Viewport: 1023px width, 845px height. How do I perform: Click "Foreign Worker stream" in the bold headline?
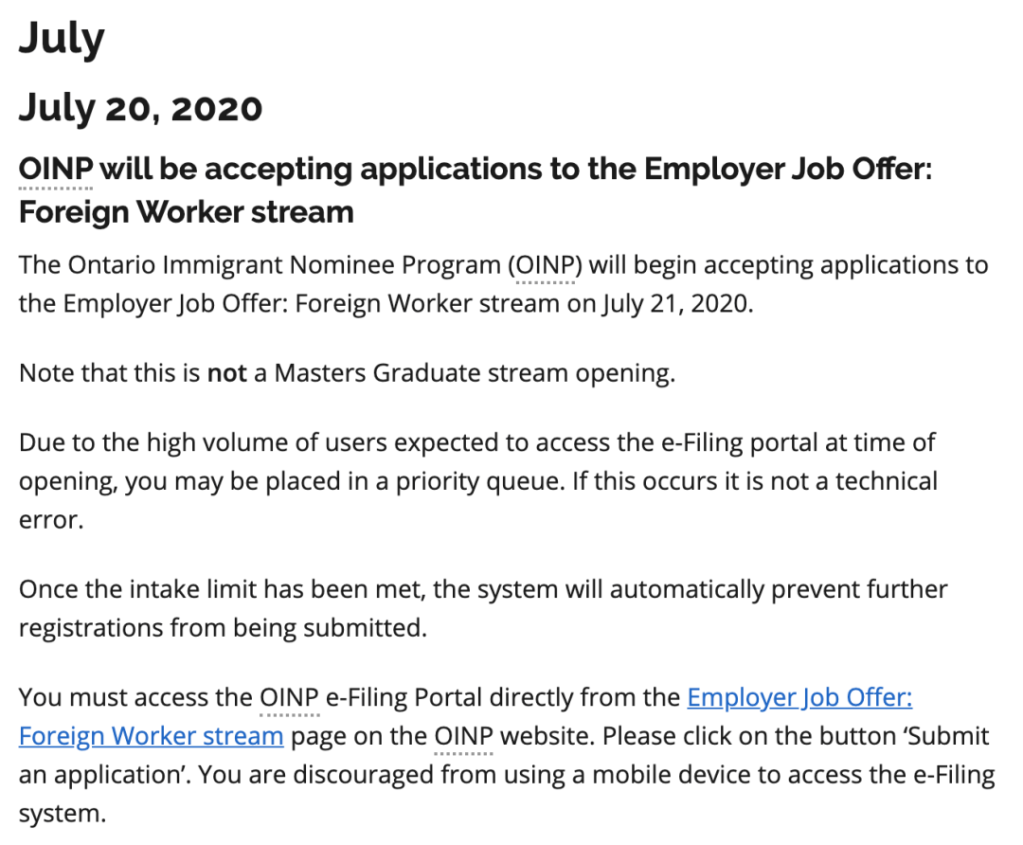[186, 212]
